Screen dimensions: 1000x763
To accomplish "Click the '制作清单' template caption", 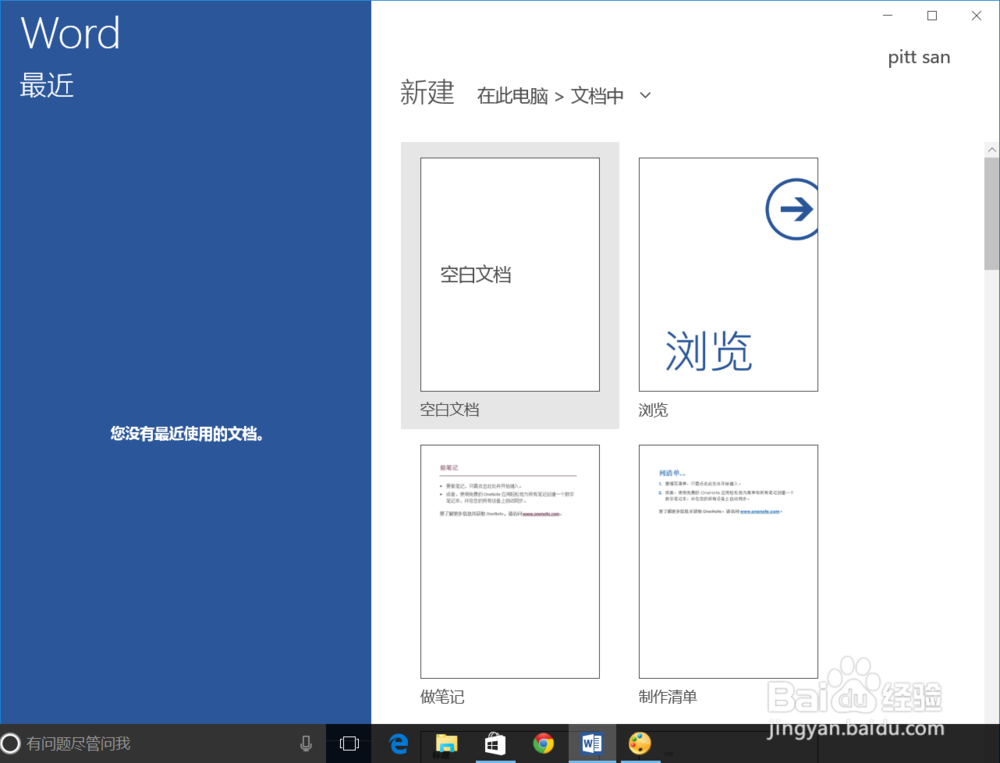I will pyautogui.click(x=668, y=697).
